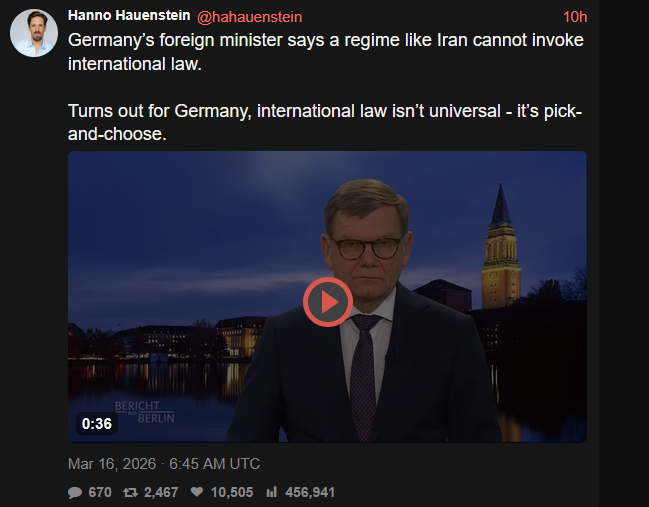Click the "pick-and-choose" tweet paragraph

point(325,120)
